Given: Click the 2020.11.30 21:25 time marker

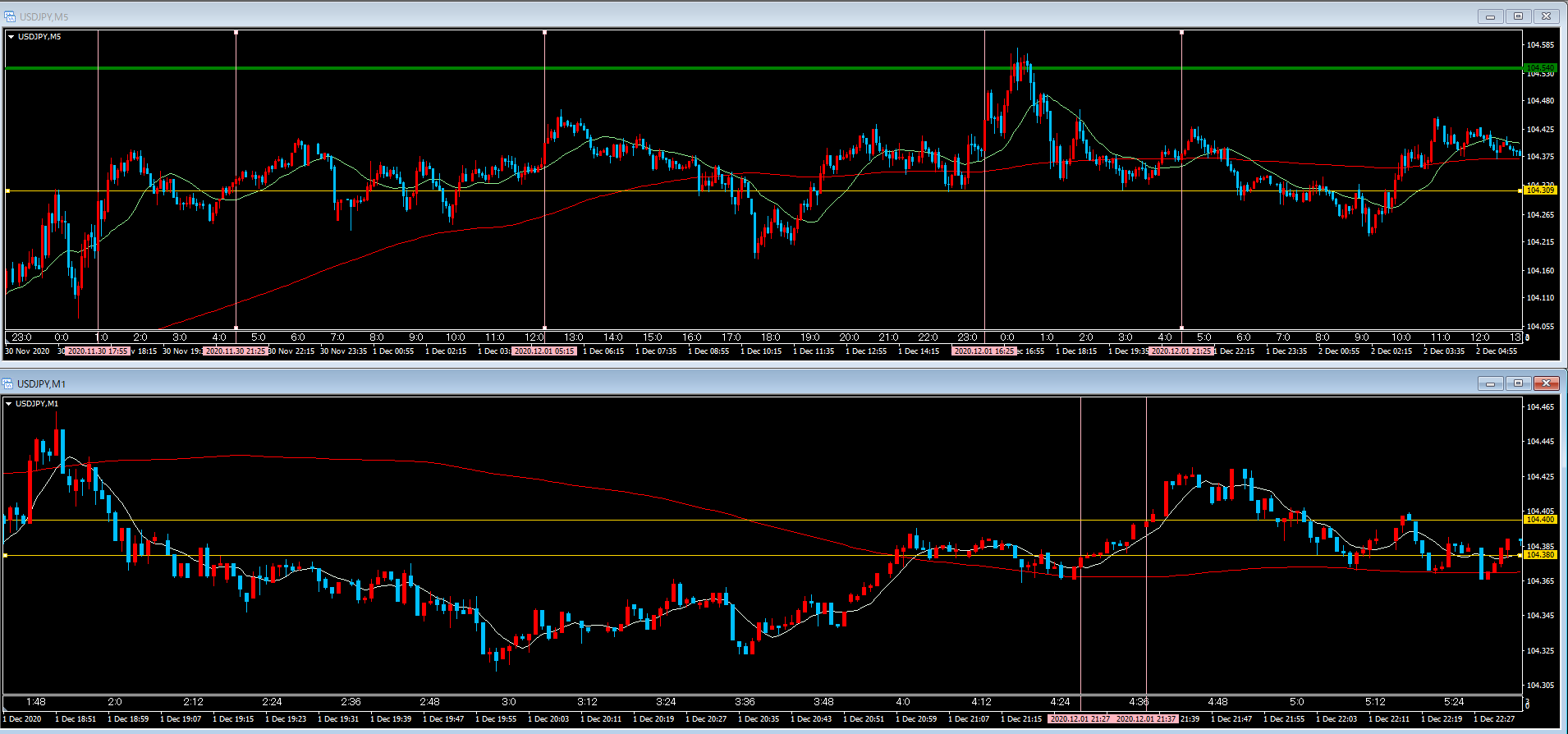Looking at the screenshot, I should coord(236,351).
